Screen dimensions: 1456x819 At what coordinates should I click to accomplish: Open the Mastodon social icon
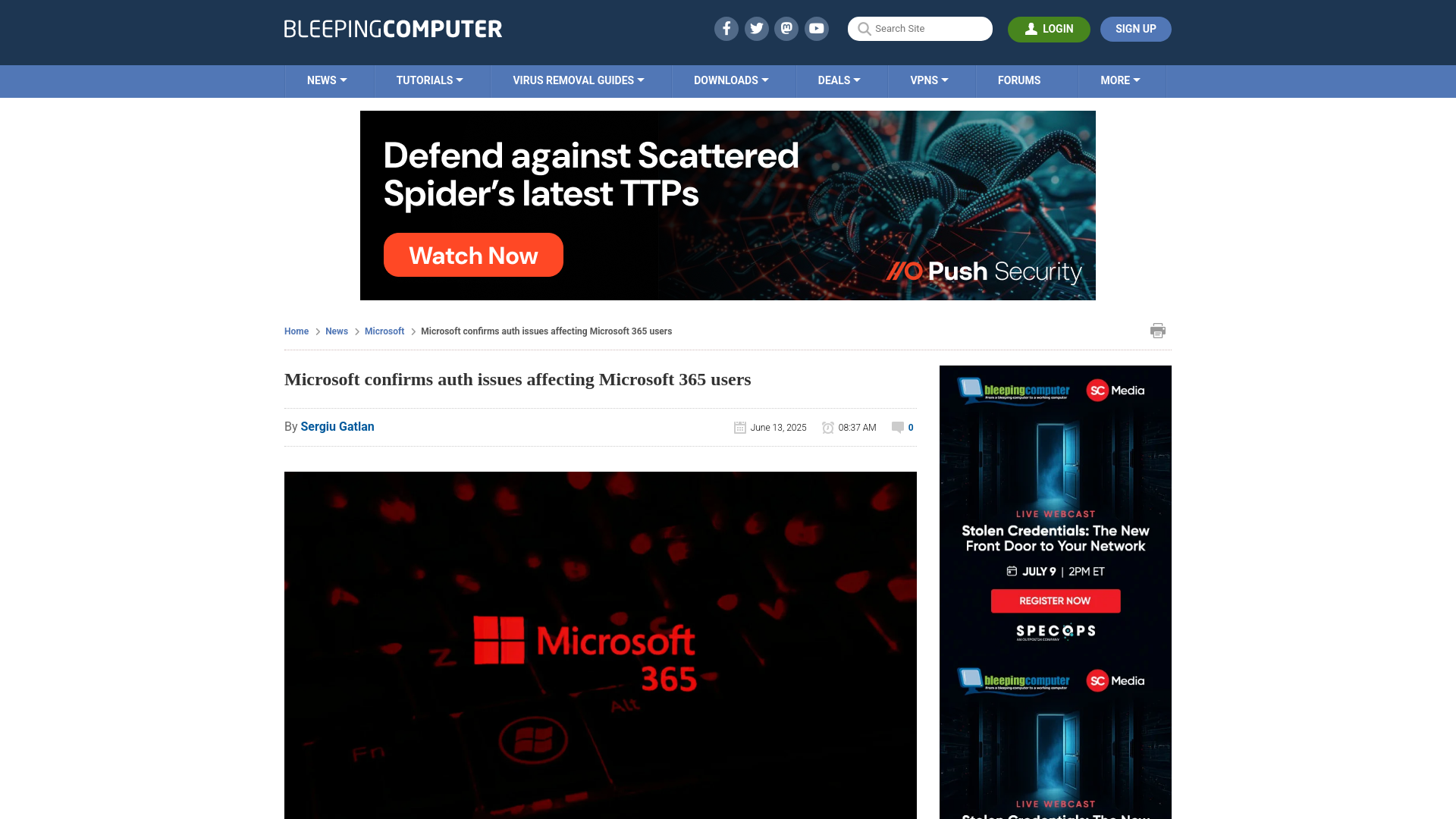coord(786,29)
